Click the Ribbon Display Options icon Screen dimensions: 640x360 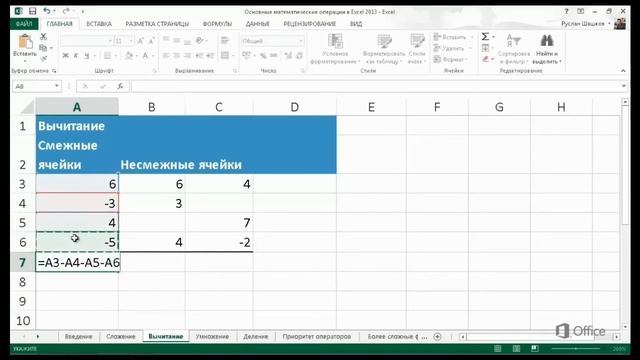(x=580, y=11)
